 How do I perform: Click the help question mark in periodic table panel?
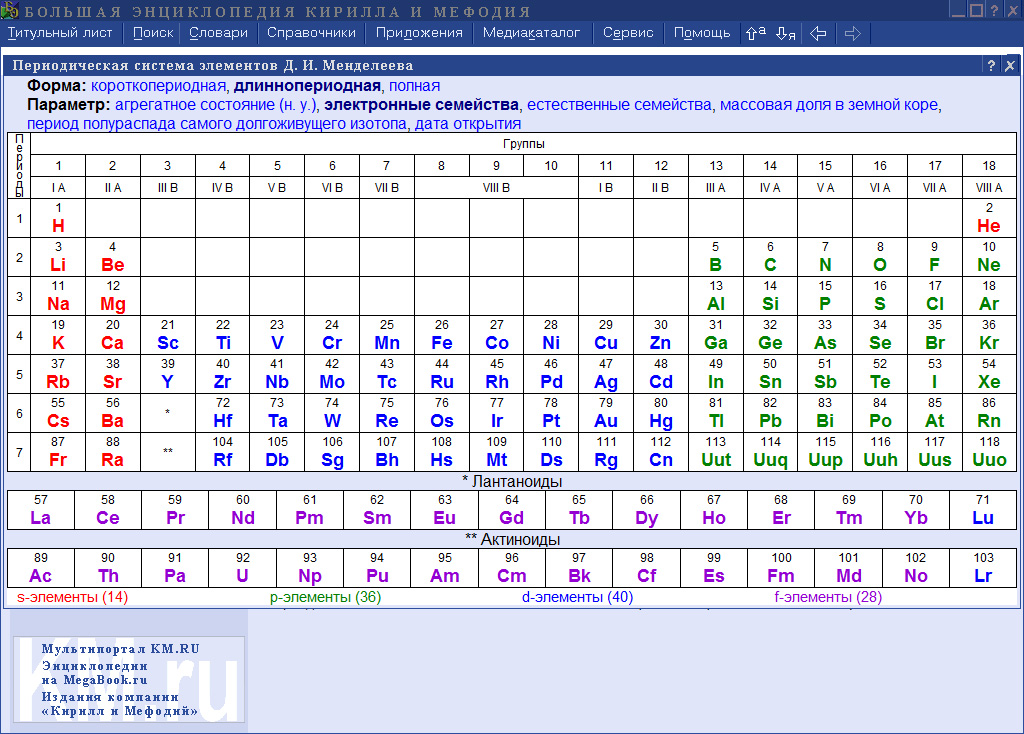990,66
